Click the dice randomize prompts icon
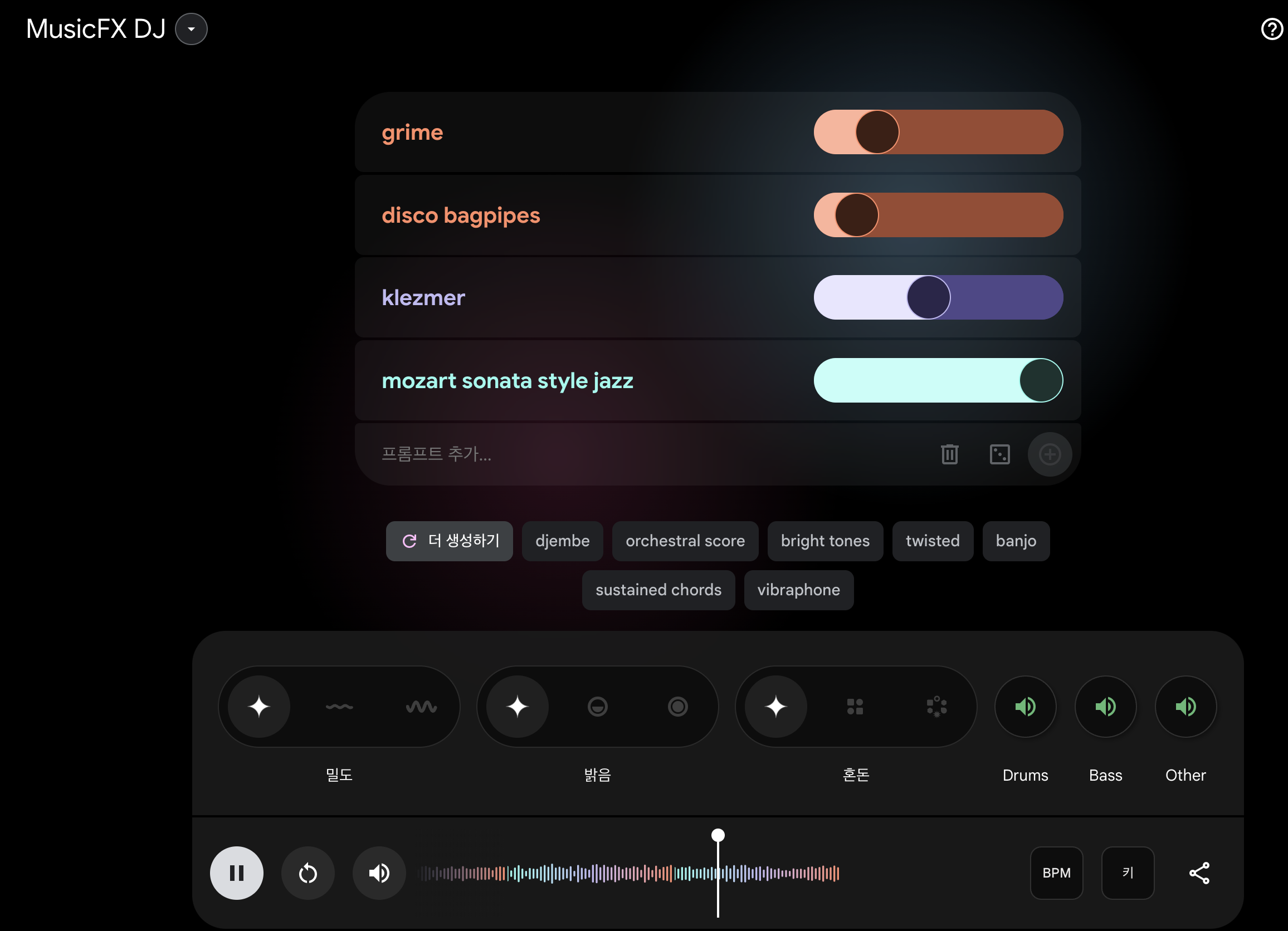 pos(999,454)
